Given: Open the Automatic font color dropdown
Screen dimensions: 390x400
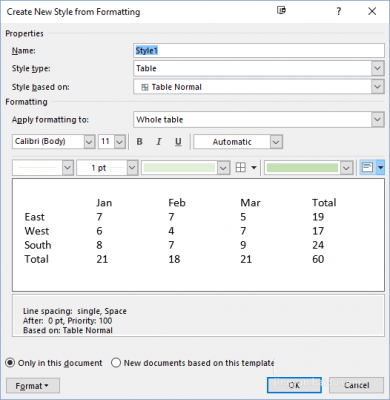Looking at the screenshot, I should (x=276, y=142).
